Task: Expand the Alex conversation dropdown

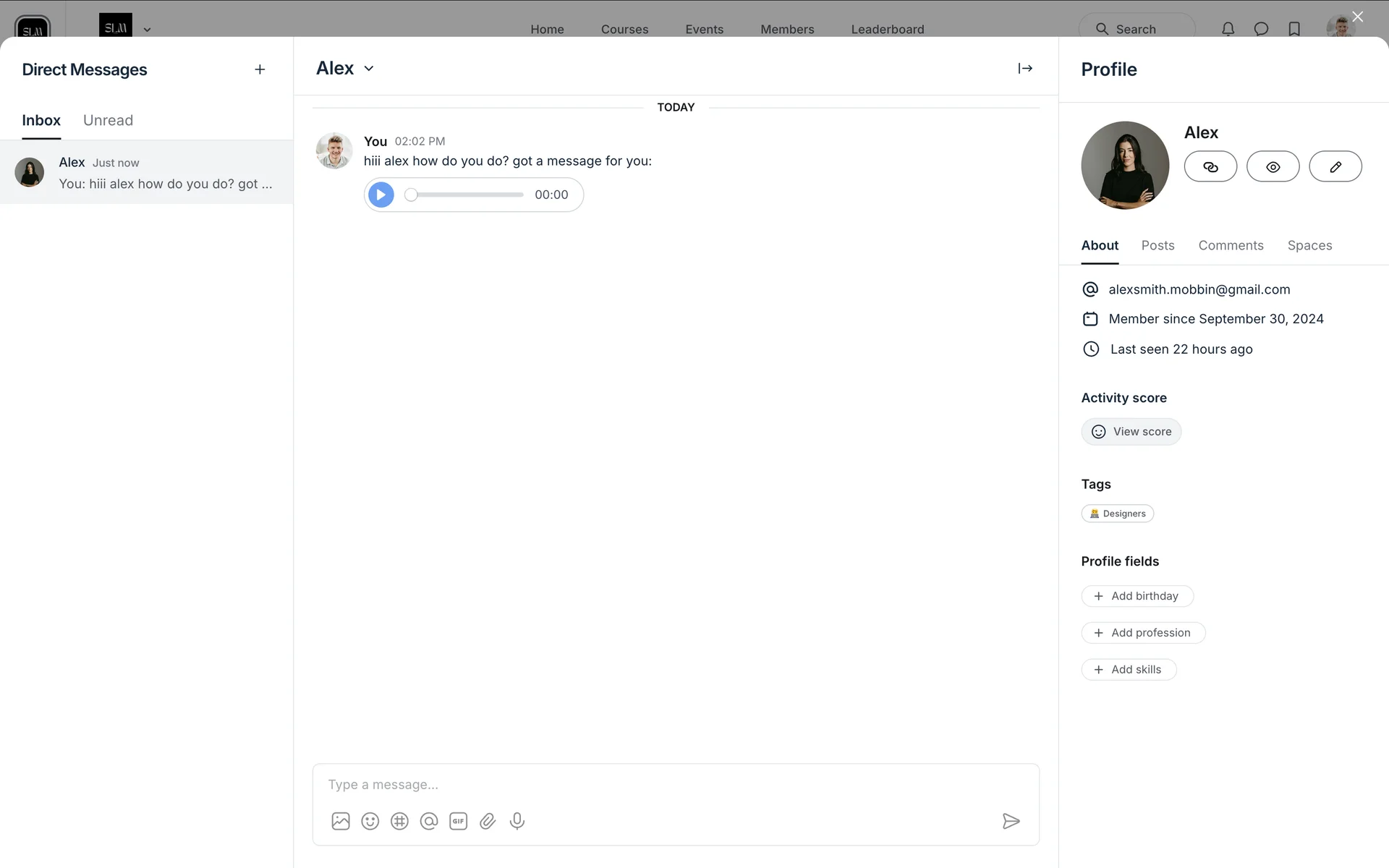Action: 368,69
